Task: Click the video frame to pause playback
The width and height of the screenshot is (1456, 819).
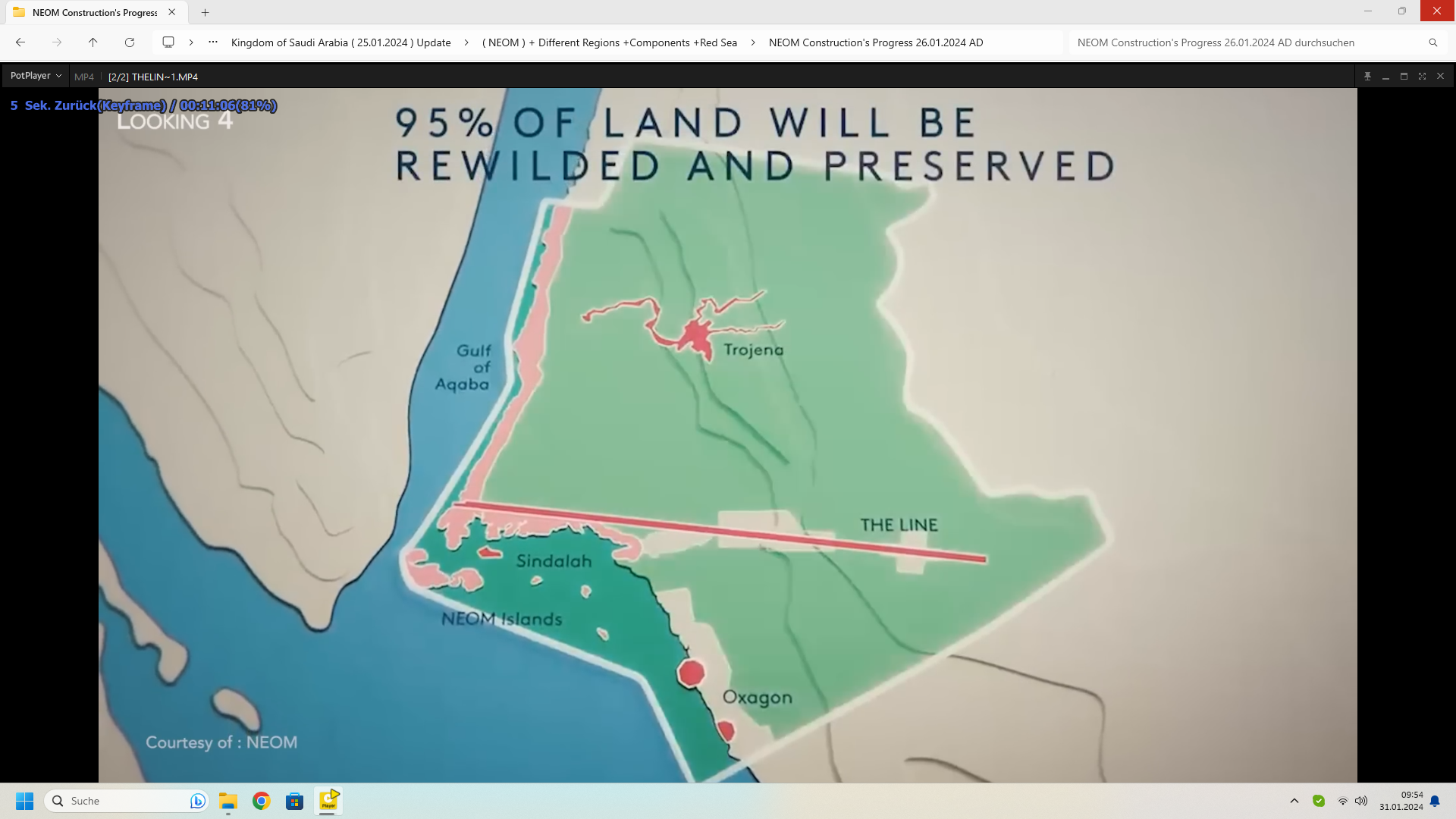Action: [728, 435]
